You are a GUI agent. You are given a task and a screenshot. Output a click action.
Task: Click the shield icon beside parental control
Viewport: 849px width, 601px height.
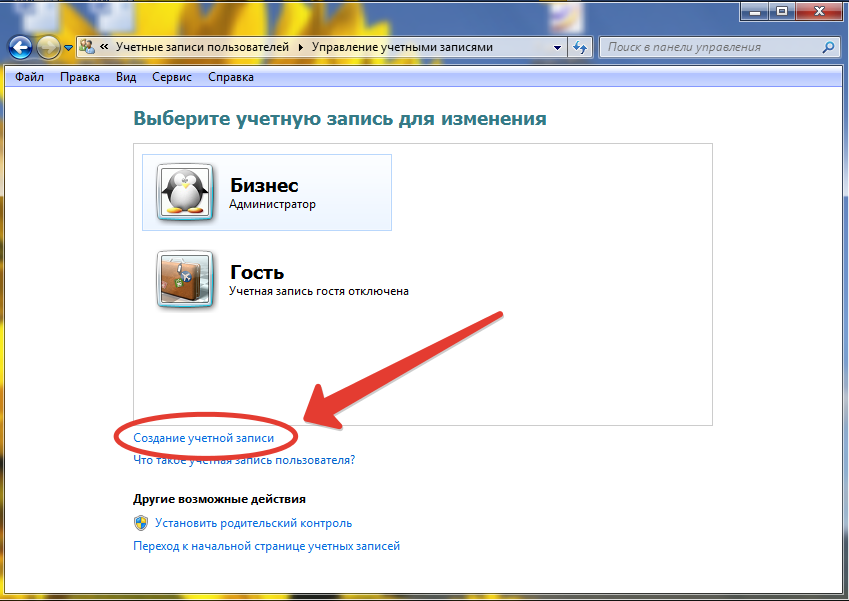[141, 523]
